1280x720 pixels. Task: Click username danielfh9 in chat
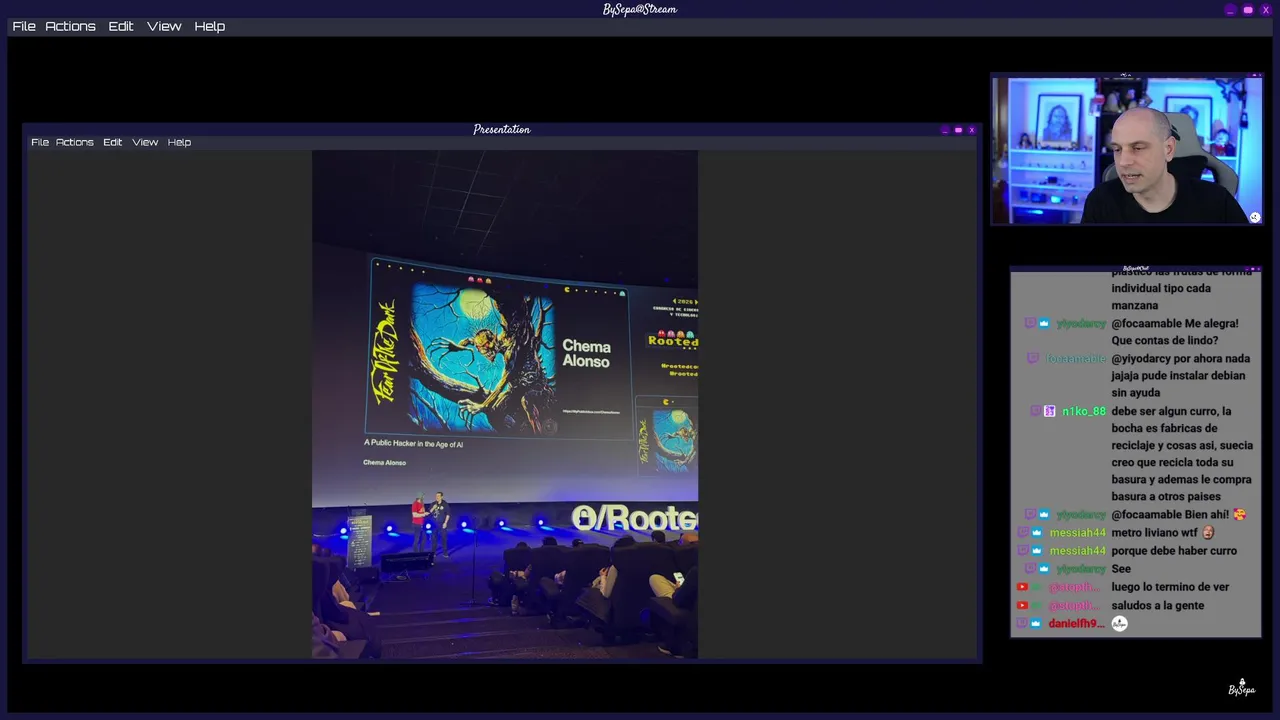point(1077,623)
